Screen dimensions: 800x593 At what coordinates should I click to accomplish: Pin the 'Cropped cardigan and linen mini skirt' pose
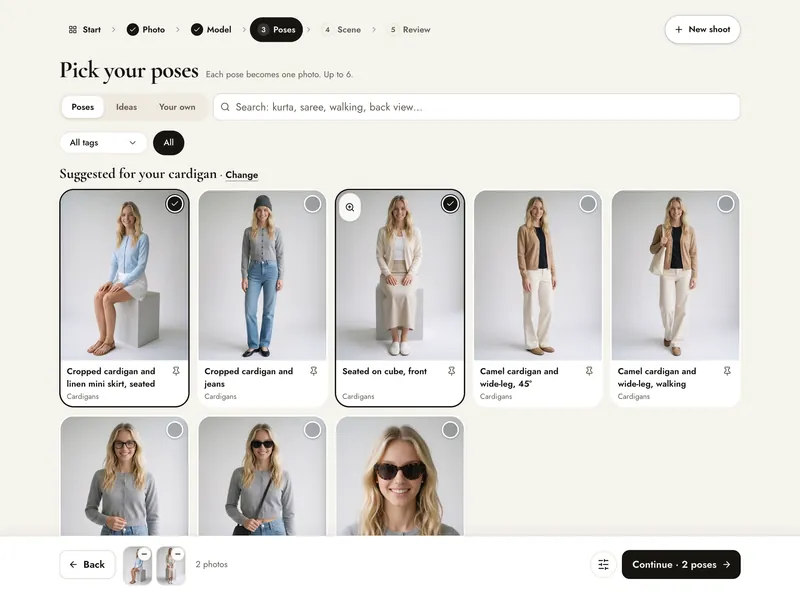[x=176, y=371]
